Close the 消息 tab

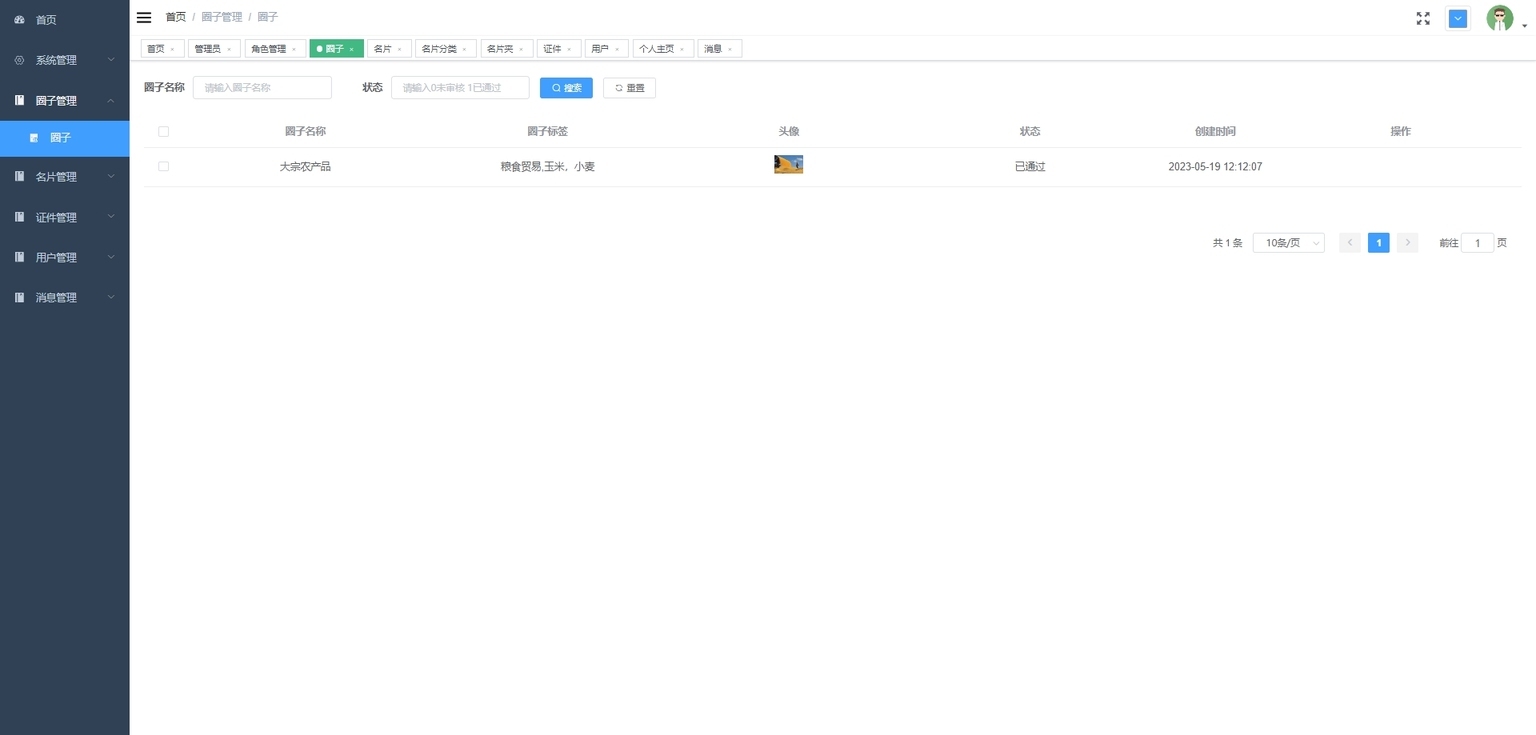click(730, 49)
